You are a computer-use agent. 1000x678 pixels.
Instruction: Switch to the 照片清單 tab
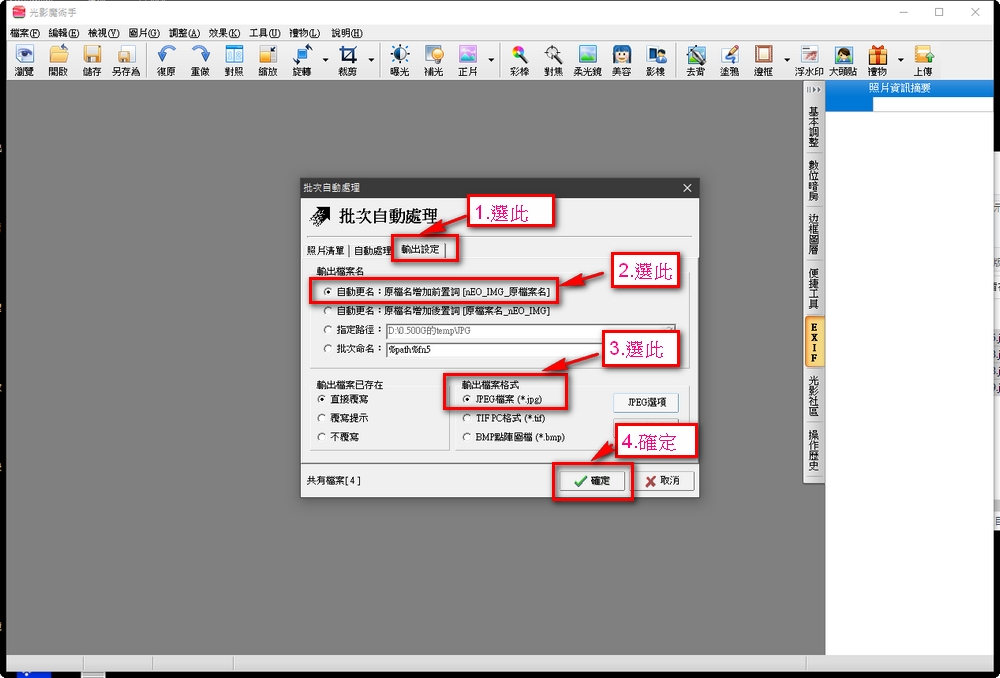coord(325,250)
